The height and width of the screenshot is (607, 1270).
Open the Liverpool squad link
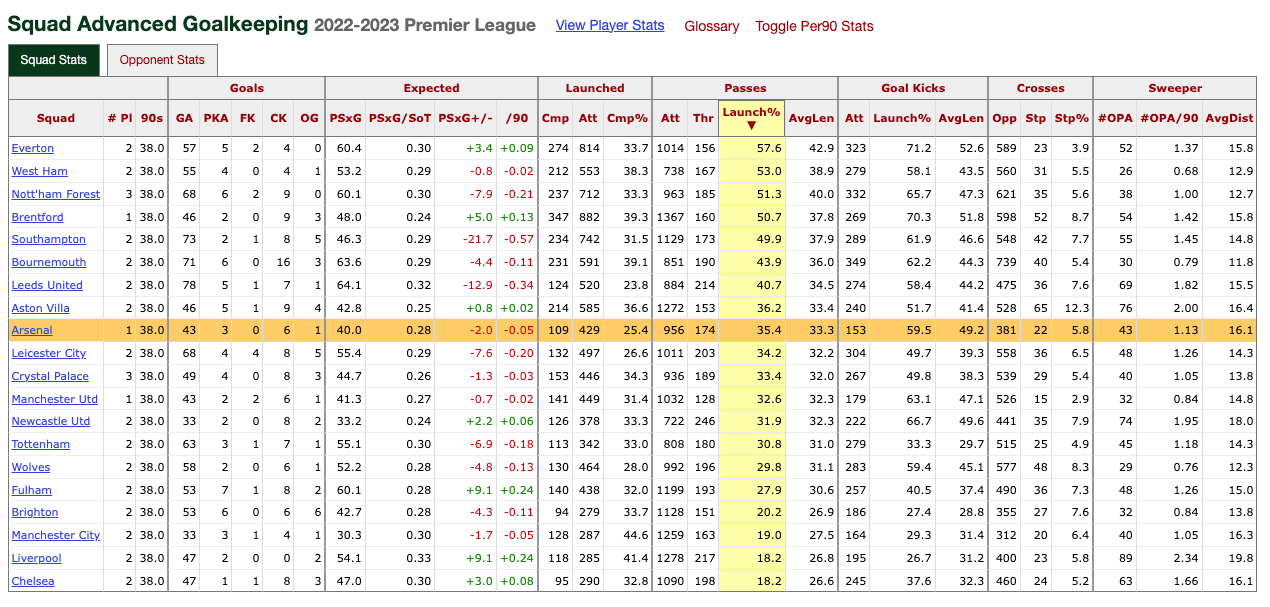click(36, 558)
